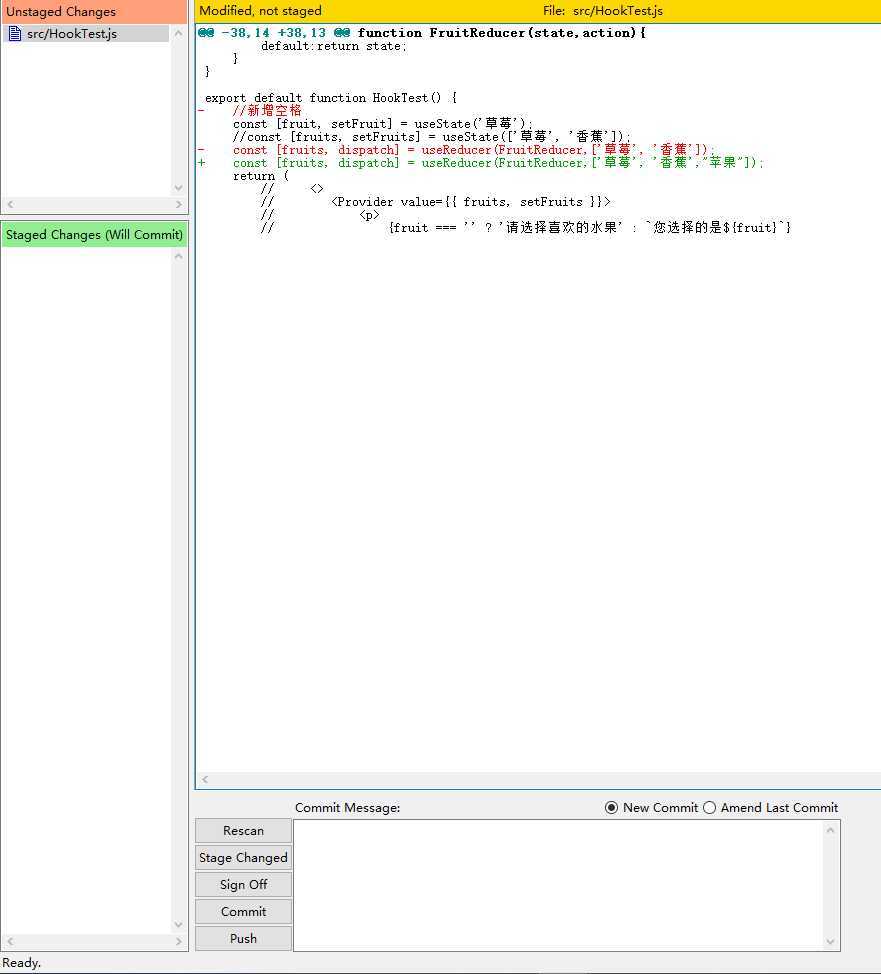This screenshot has height=974, width=881.
Task: Click the Sign Off button
Action: click(x=243, y=885)
